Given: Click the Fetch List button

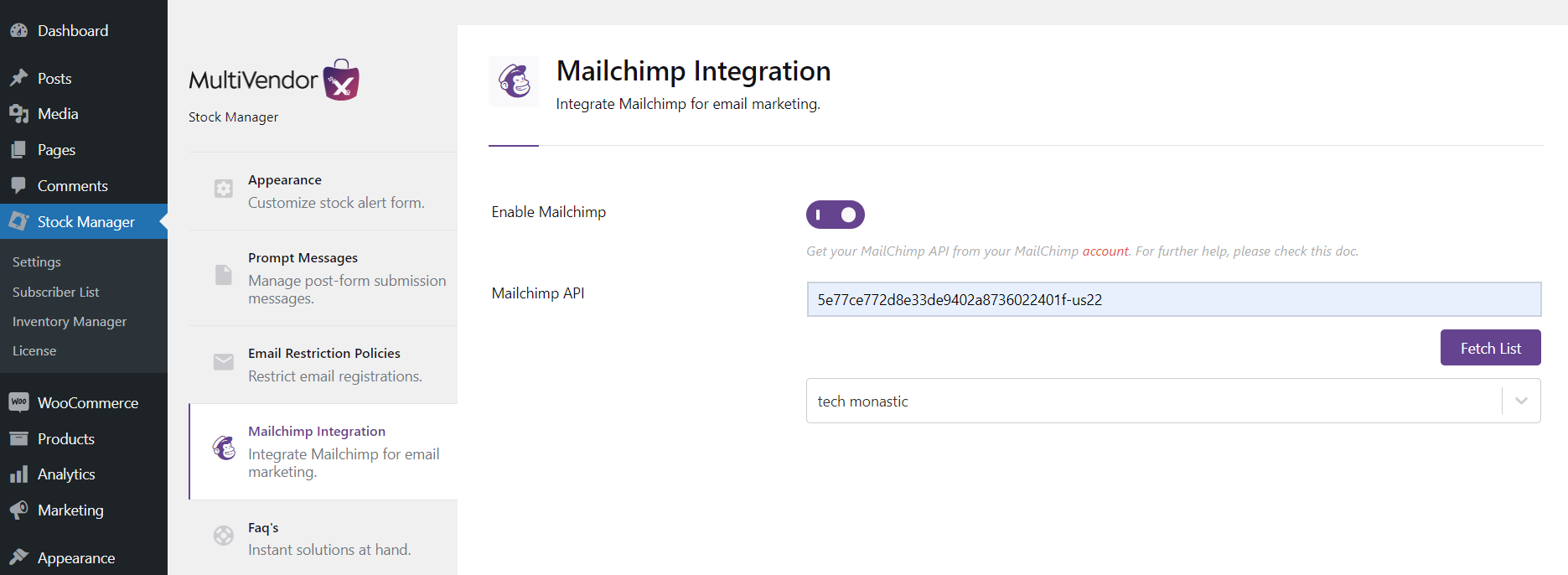Looking at the screenshot, I should [1490, 348].
